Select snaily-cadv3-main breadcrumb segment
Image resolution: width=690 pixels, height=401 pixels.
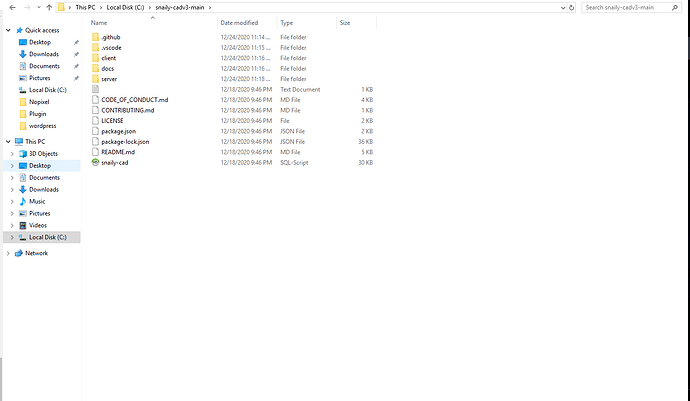pos(180,7)
